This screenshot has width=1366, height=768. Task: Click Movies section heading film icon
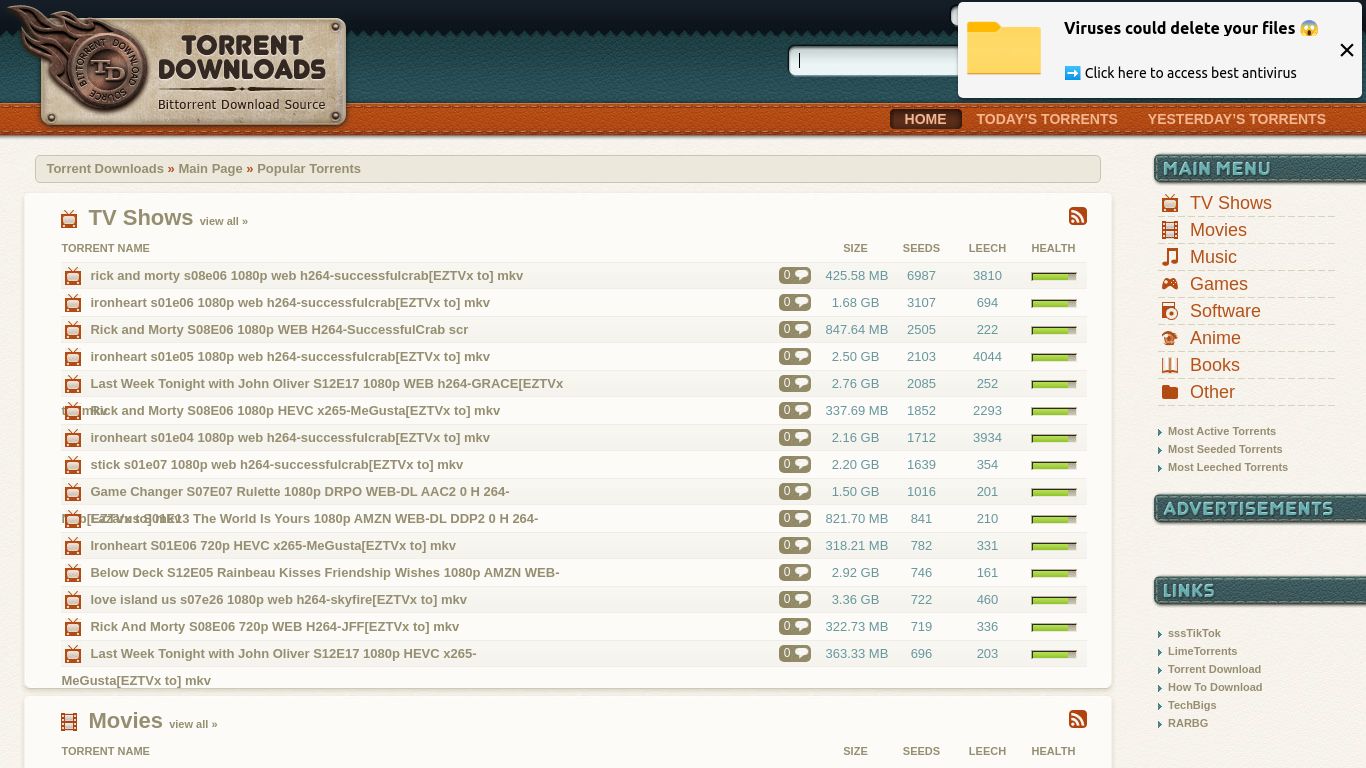(69, 722)
